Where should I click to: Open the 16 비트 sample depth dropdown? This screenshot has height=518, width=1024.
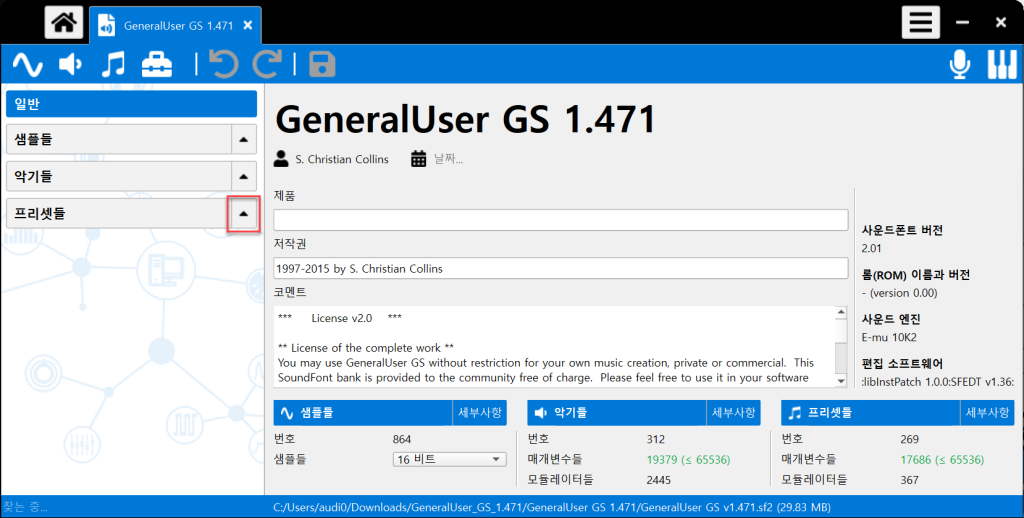(449, 460)
